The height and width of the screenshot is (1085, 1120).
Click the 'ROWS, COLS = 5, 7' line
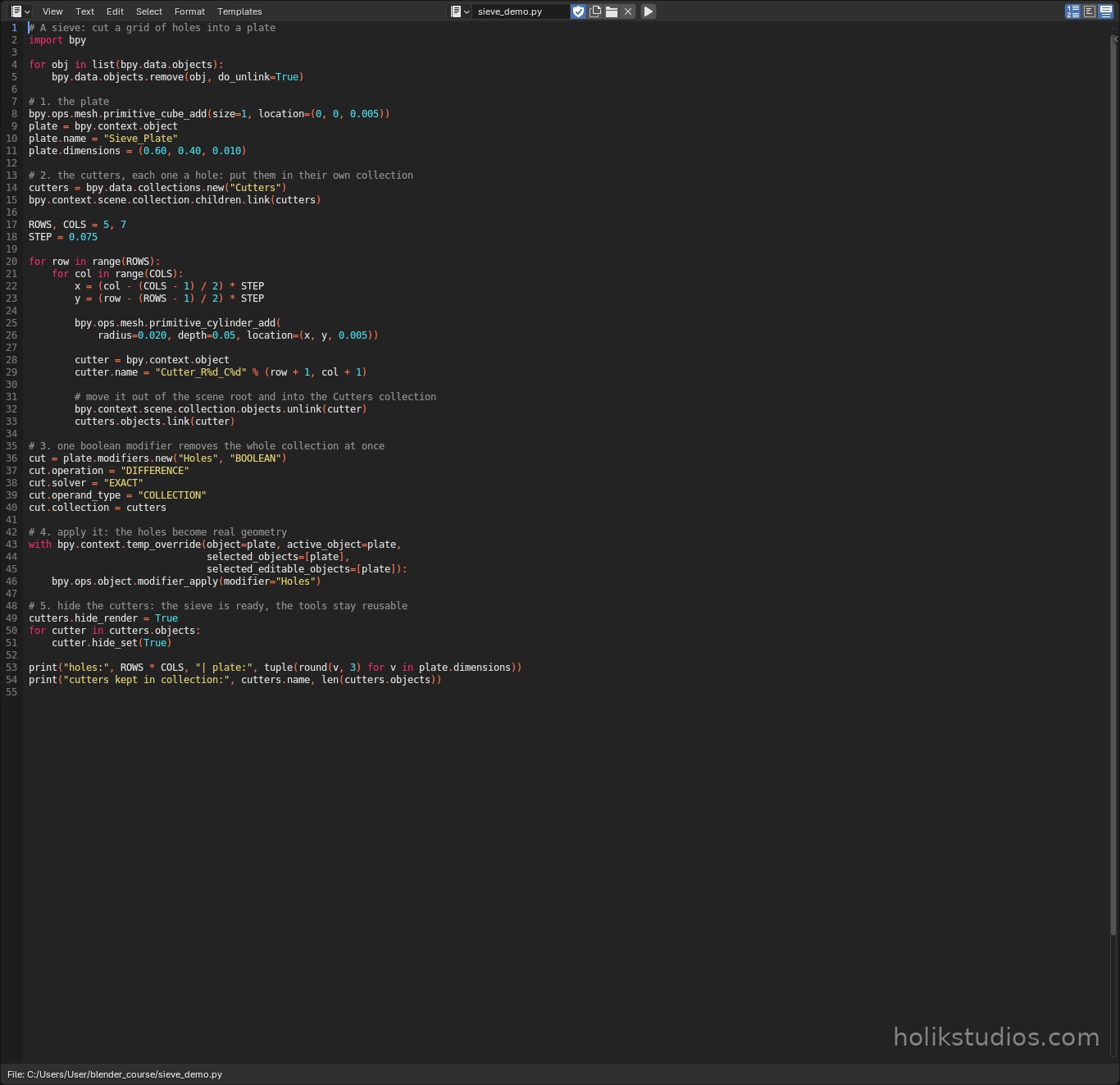78,225
